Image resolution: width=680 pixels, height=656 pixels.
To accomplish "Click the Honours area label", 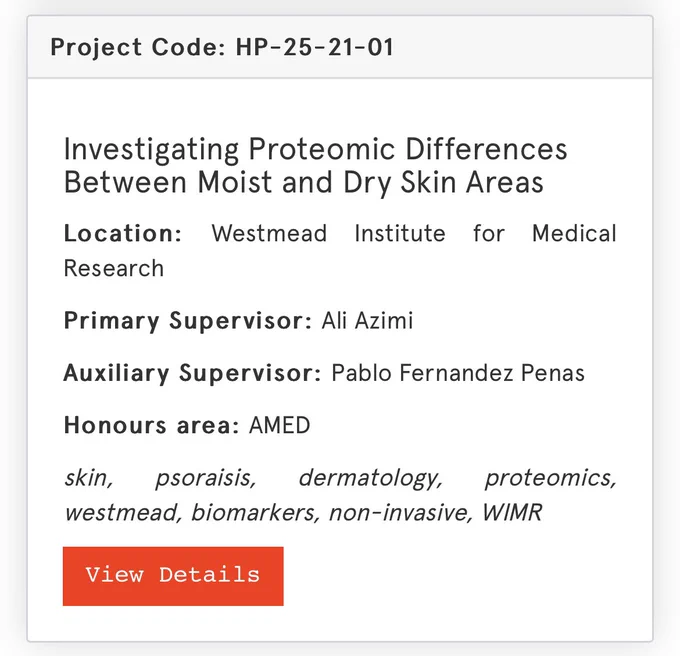I will click(151, 425).
